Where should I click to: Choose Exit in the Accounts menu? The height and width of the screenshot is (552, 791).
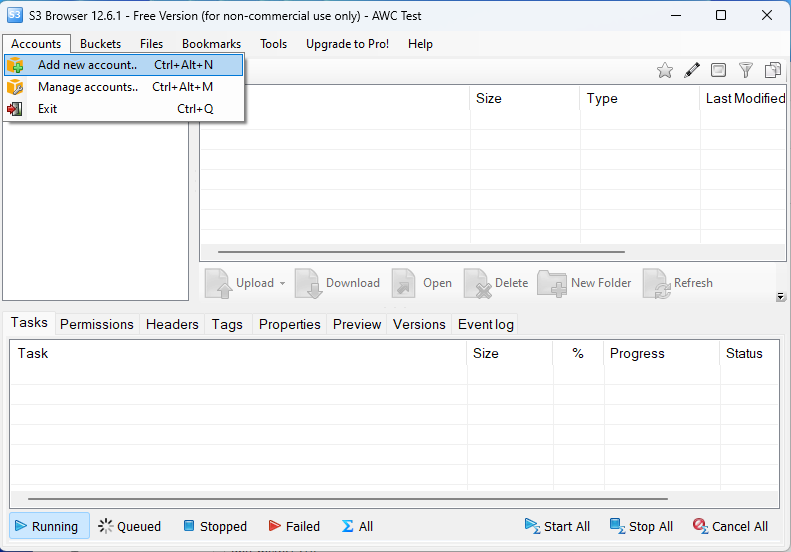click(x=124, y=108)
